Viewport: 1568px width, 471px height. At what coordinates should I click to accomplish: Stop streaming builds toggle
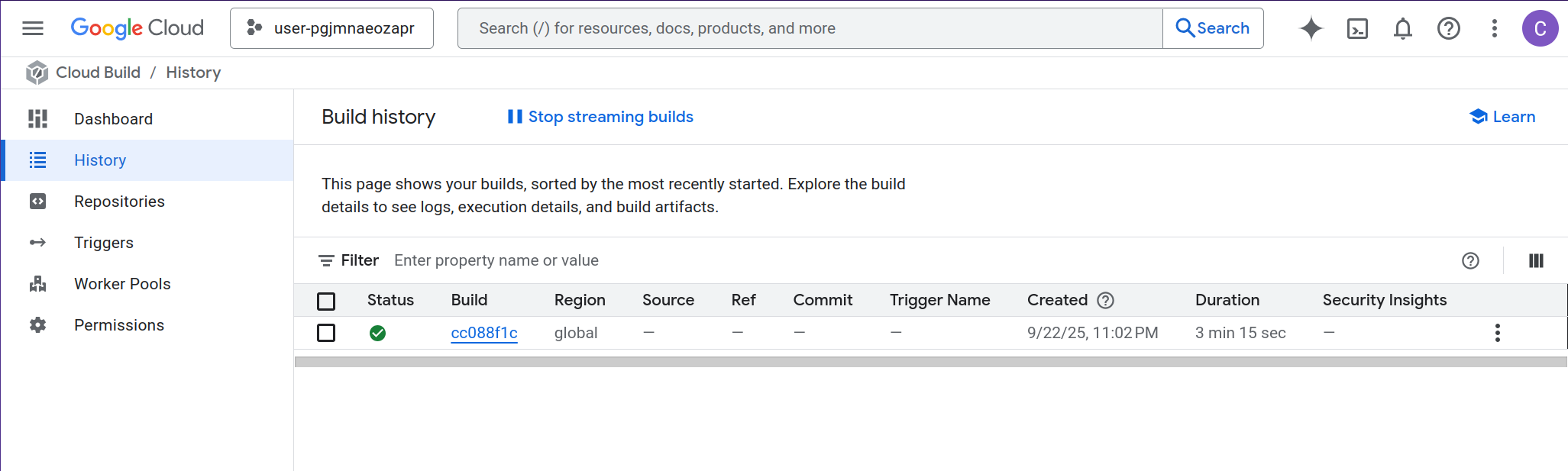pyautogui.click(x=600, y=117)
